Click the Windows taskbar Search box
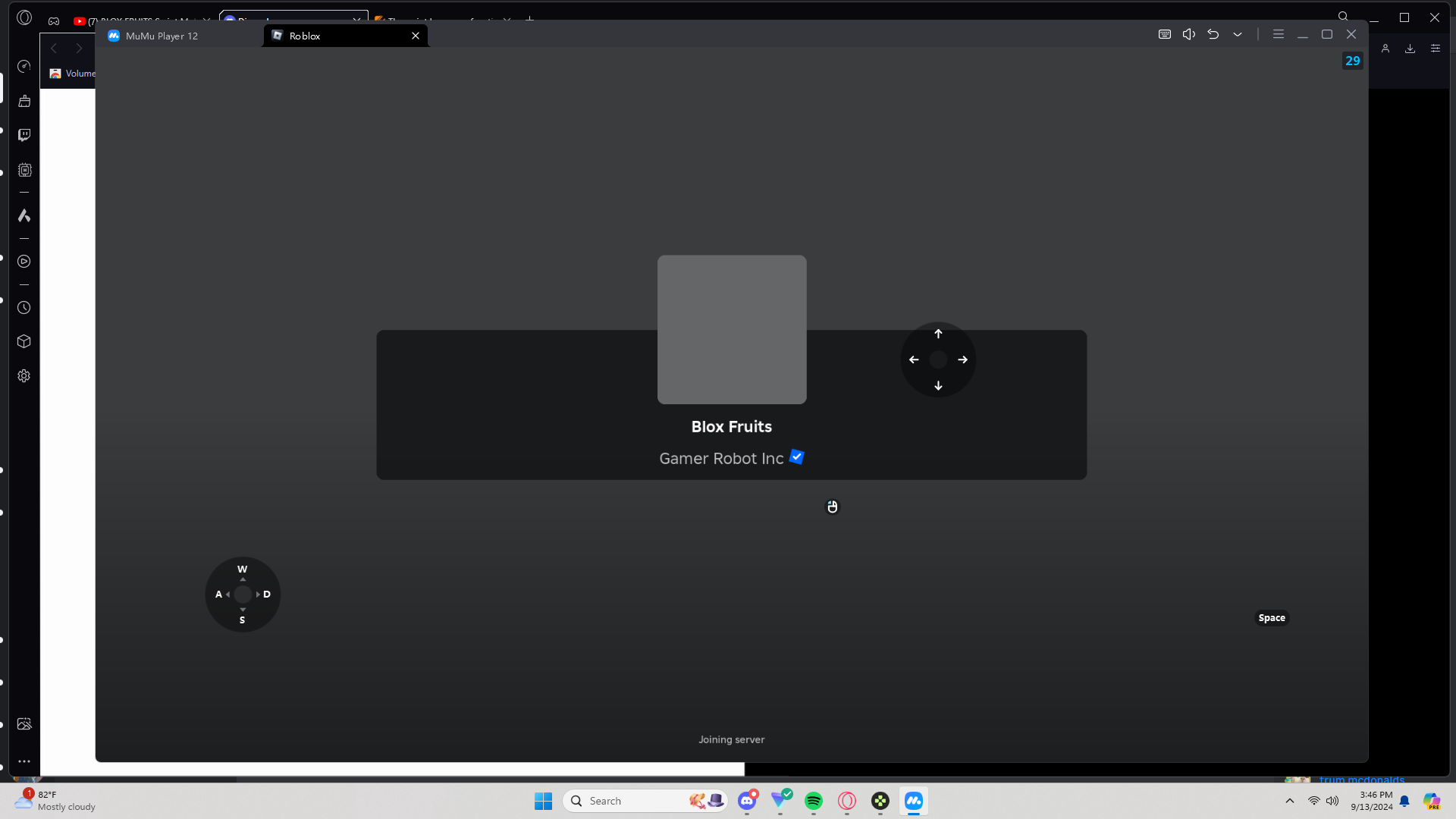1456x819 pixels. (x=645, y=801)
